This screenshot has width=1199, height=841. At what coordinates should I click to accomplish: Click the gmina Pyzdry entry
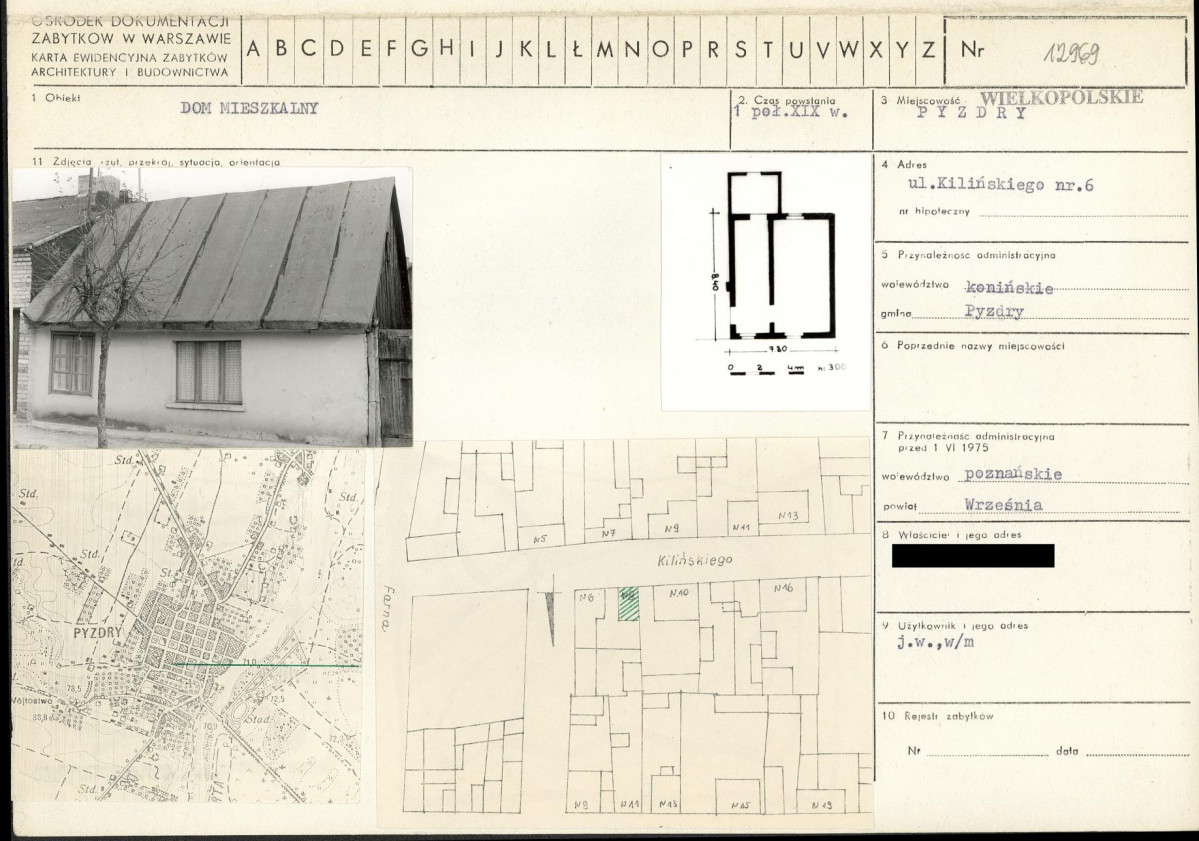coord(994,311)
